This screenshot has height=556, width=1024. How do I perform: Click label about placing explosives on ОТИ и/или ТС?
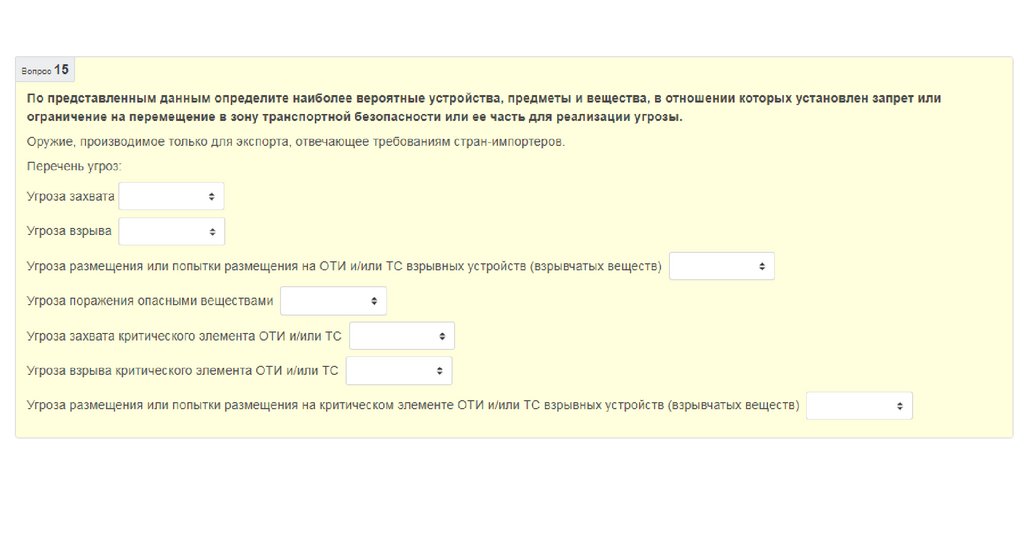tap(344, 267)
